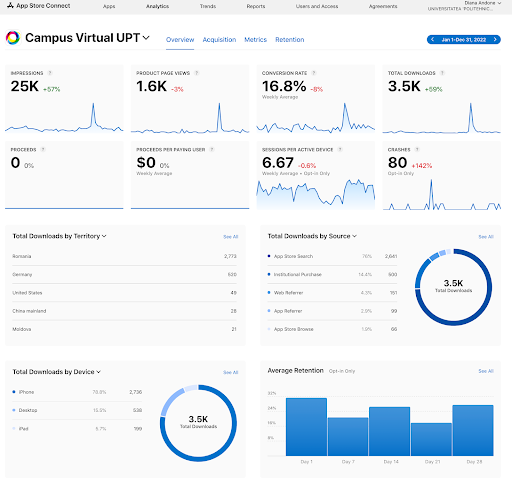Click the Downloads by Source donut chart

pos(453,287)
